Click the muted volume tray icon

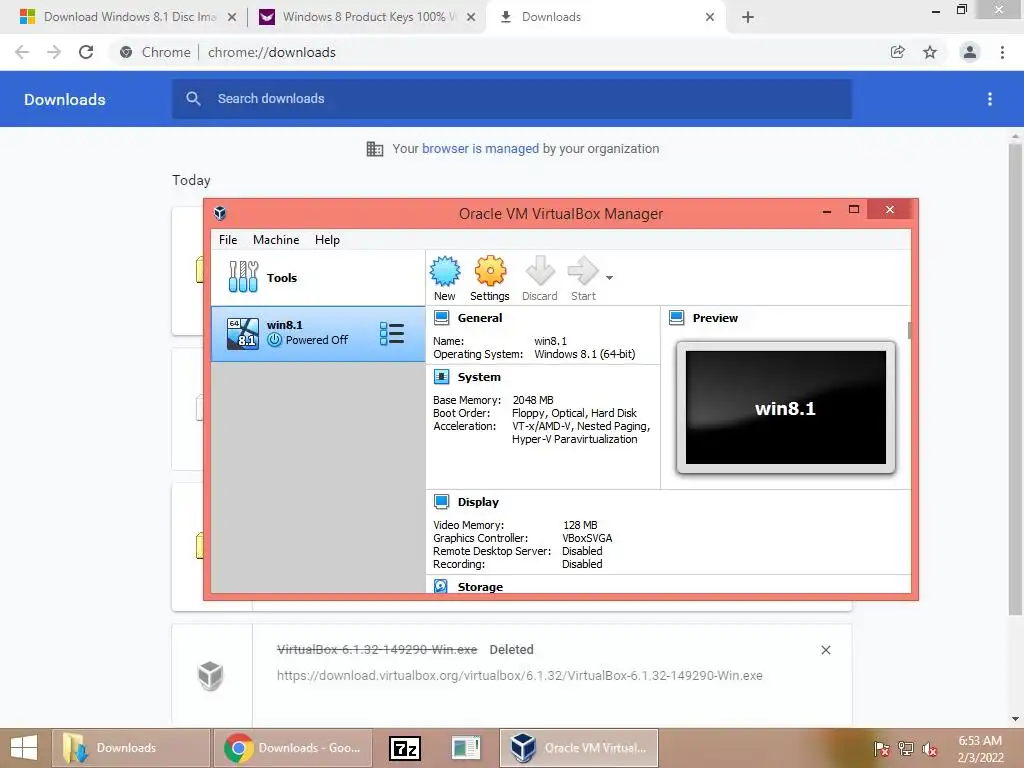coord(930,748)
